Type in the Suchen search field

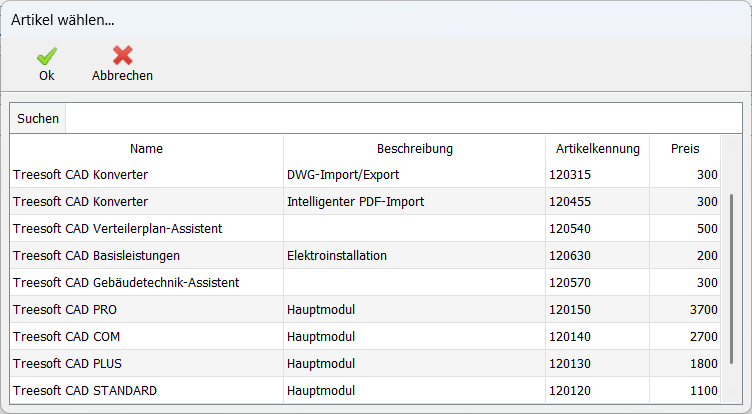pos(400,118)
